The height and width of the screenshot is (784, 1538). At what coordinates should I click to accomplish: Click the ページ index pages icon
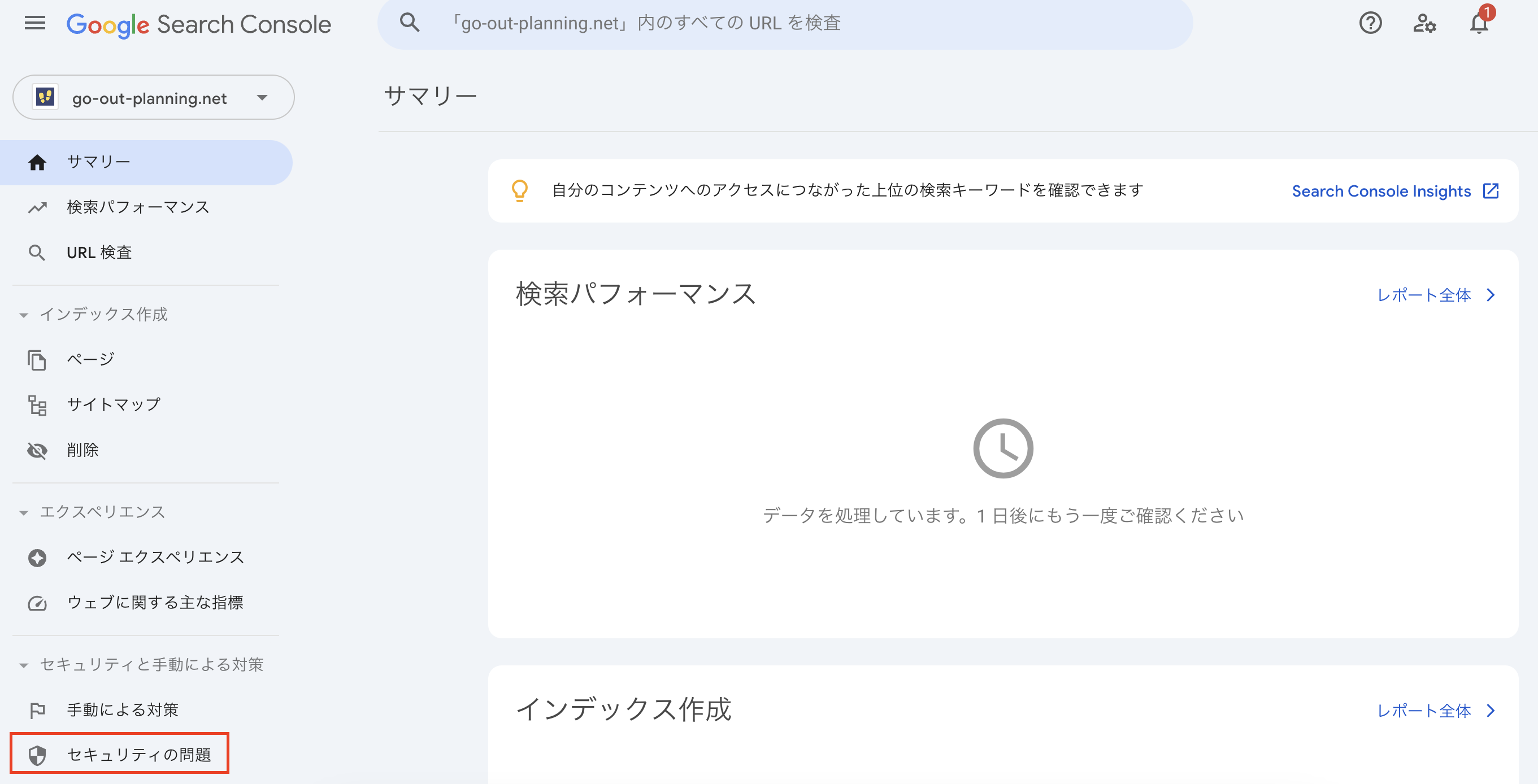click(x=36, y=359)
